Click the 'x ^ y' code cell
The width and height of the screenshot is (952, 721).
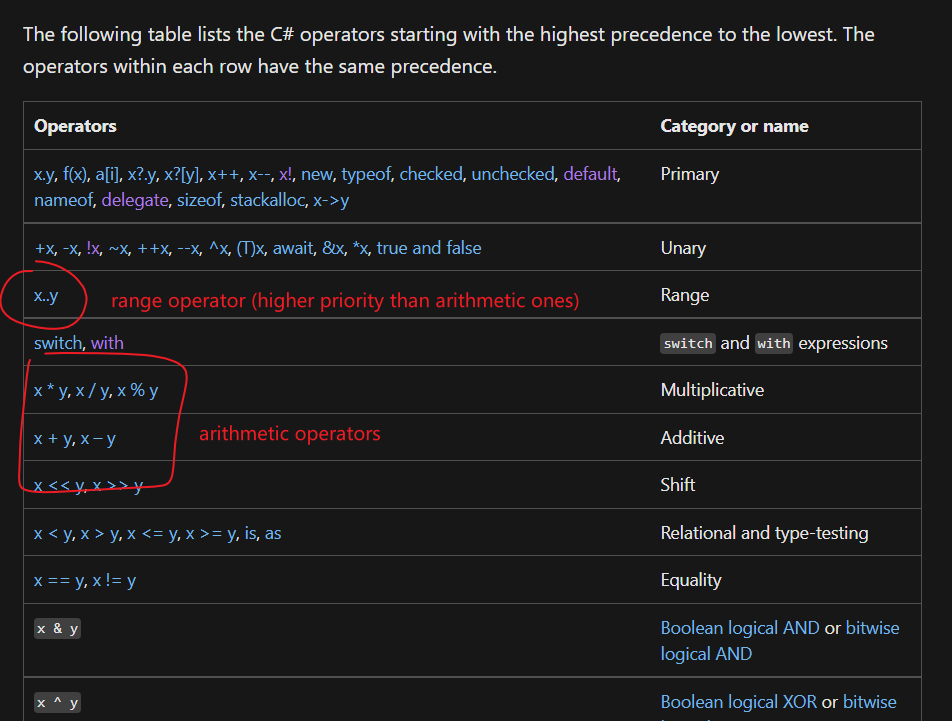point(57,703)
